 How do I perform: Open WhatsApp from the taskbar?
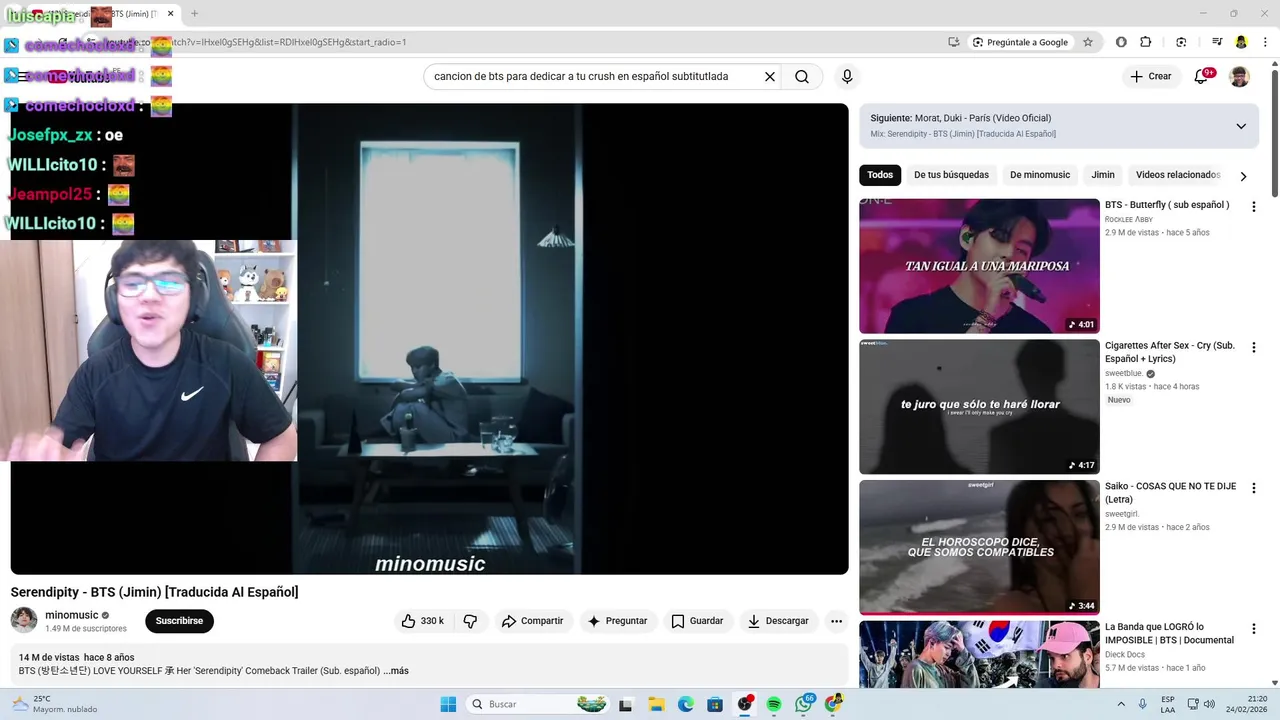pos(803,704)
